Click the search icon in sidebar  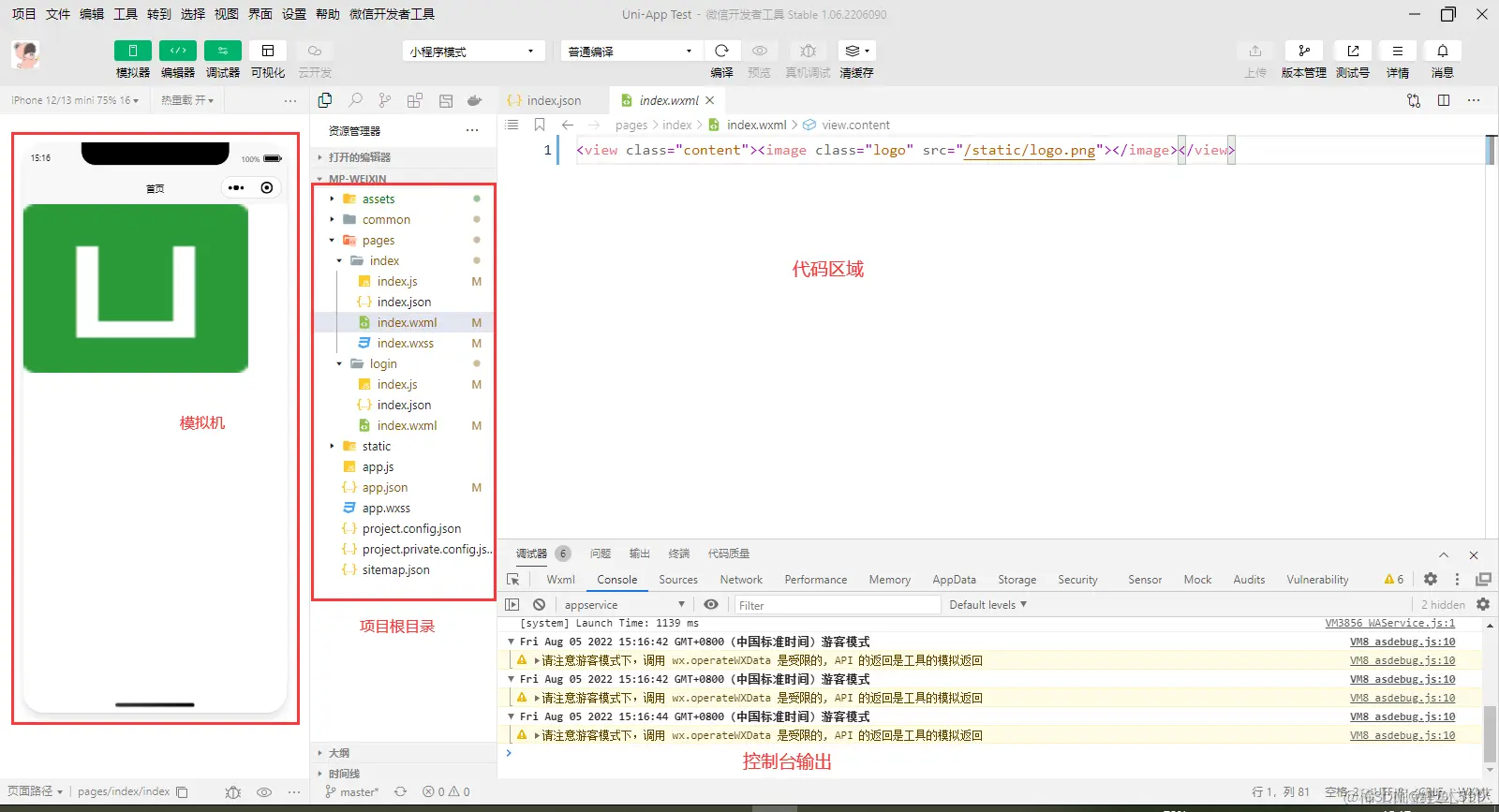click(x=355, y=100)
